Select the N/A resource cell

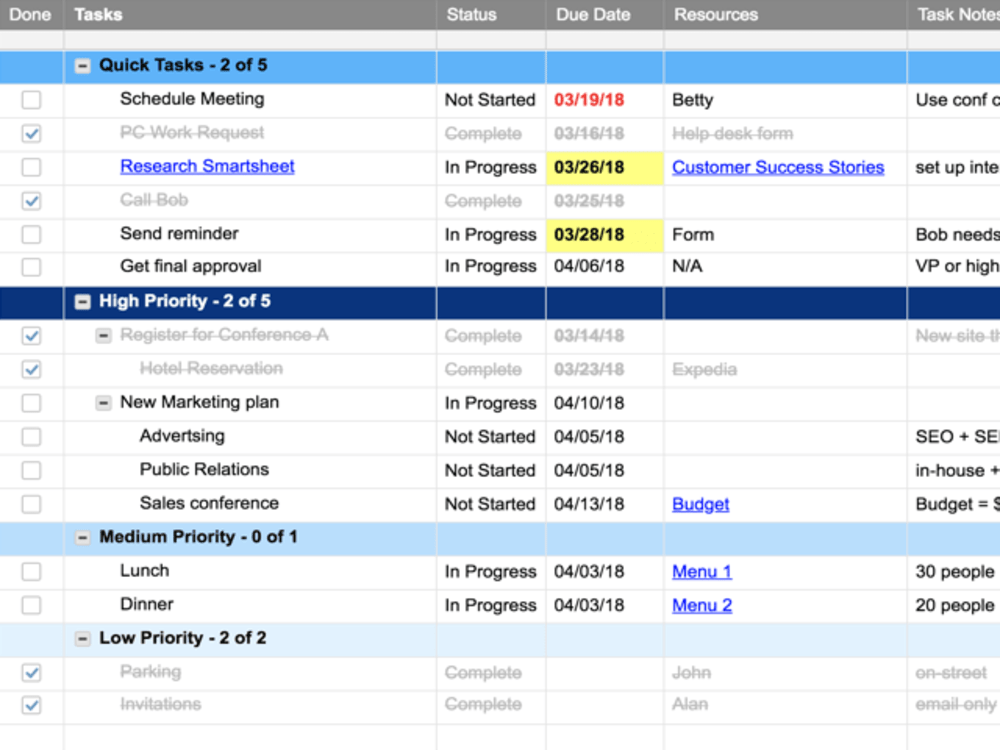pyautogui.click(x=785, y=268)
